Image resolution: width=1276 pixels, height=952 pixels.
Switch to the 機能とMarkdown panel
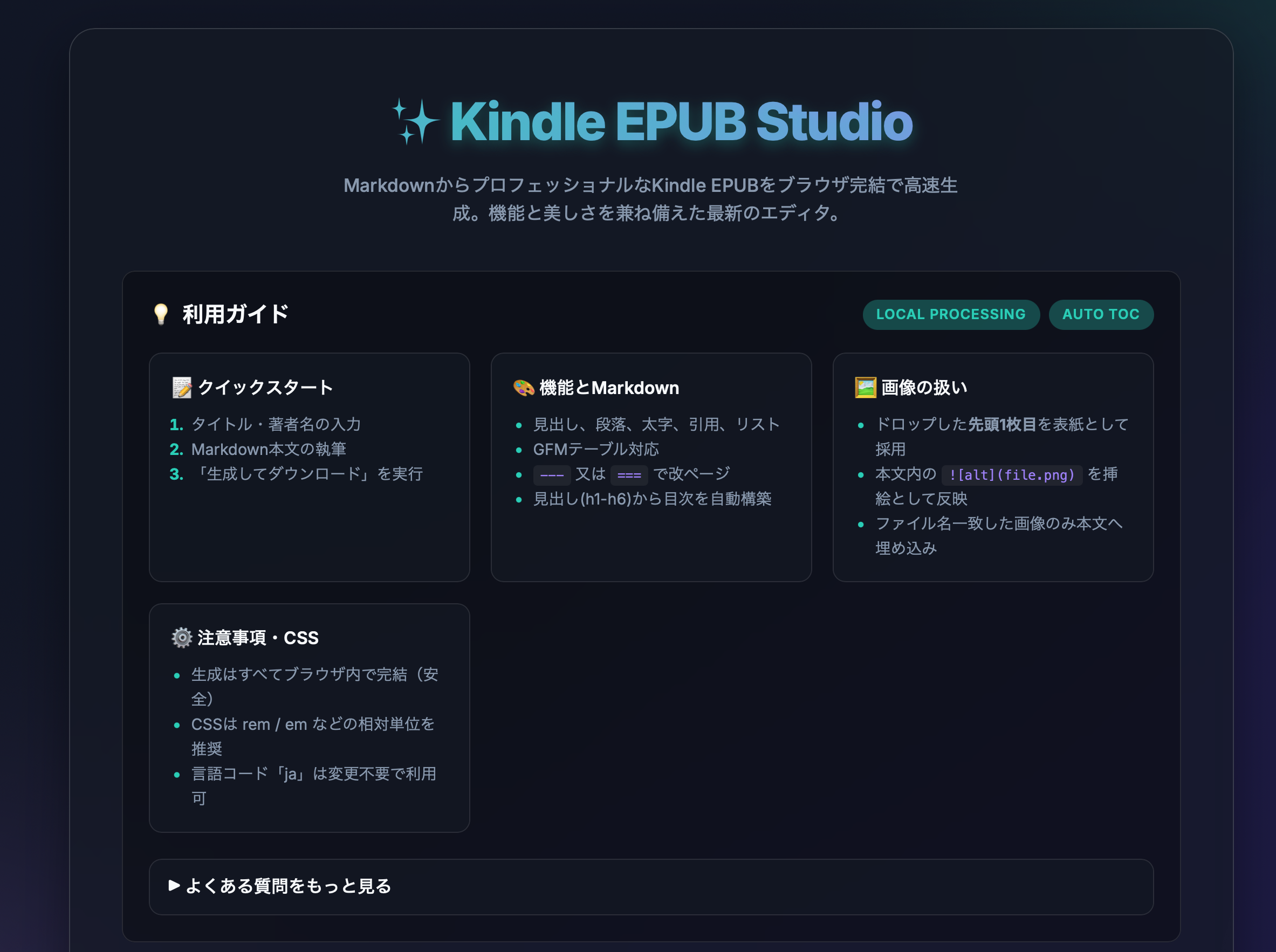[608, 387]
